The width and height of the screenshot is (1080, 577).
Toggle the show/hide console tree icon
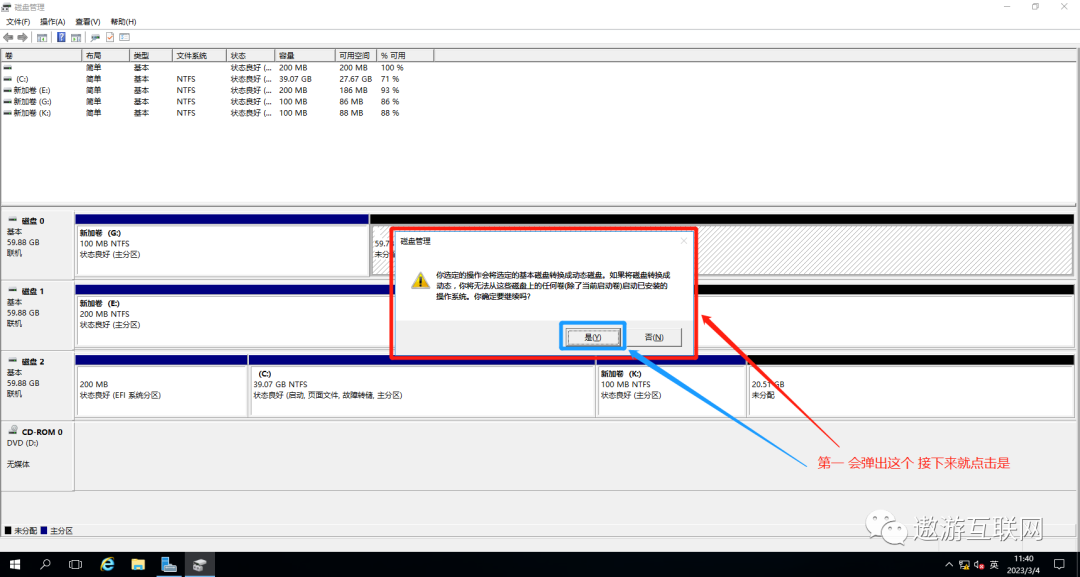[x=42, y=37]
